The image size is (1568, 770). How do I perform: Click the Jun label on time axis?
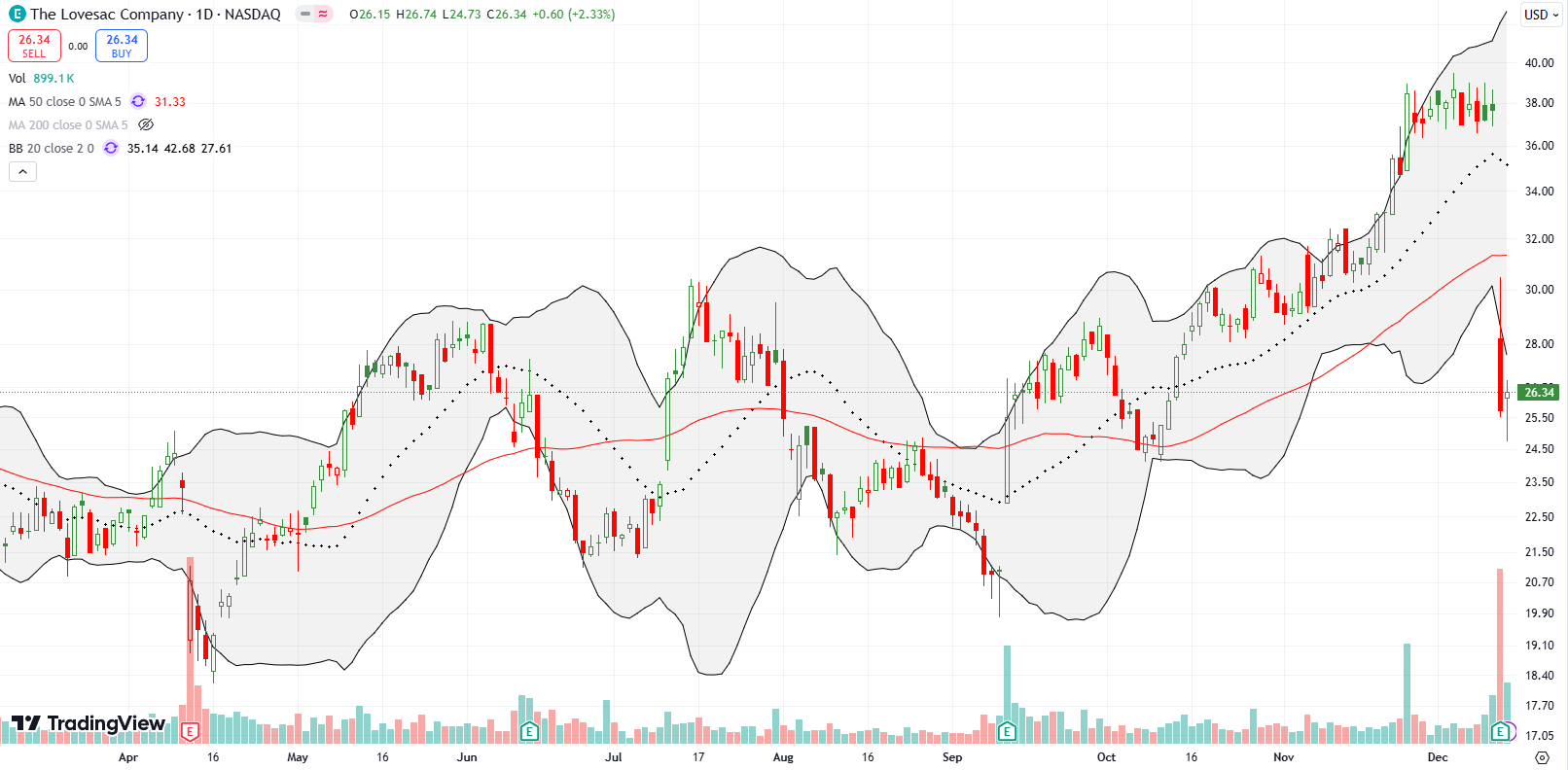[x=467, y=757]
